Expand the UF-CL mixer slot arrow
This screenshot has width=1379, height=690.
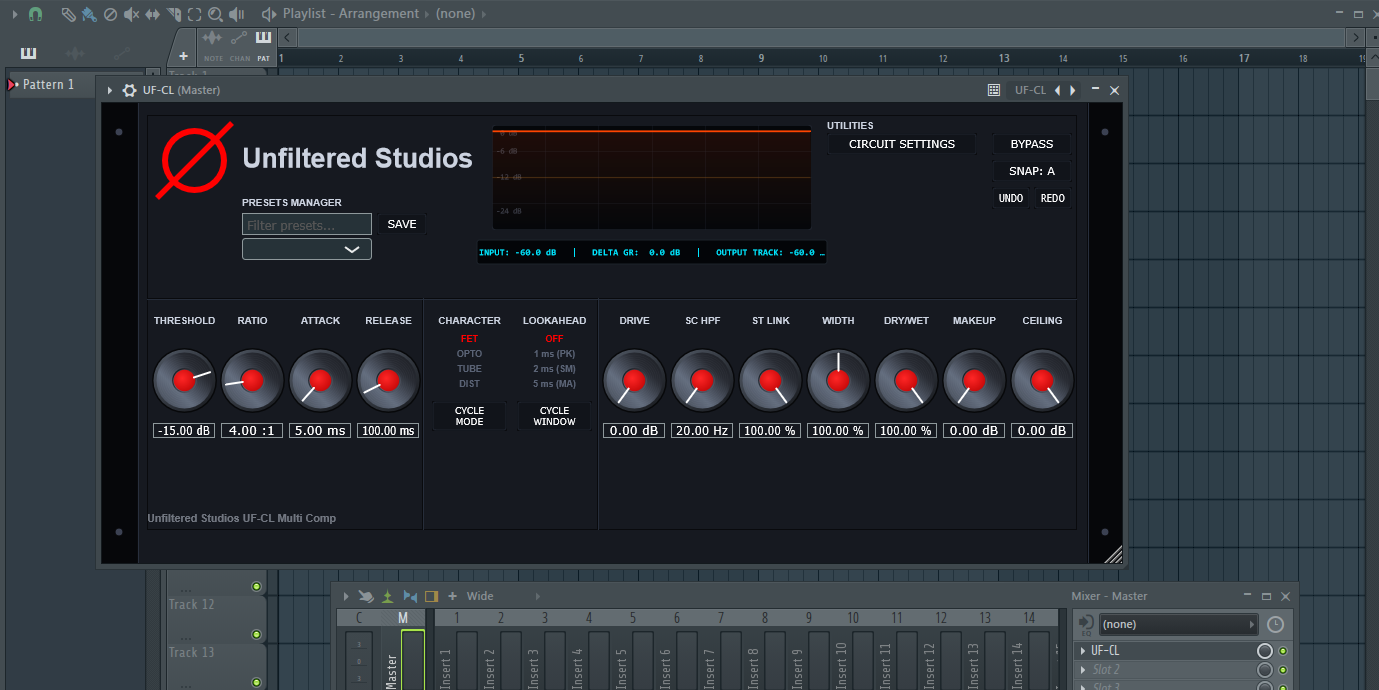1083,651
